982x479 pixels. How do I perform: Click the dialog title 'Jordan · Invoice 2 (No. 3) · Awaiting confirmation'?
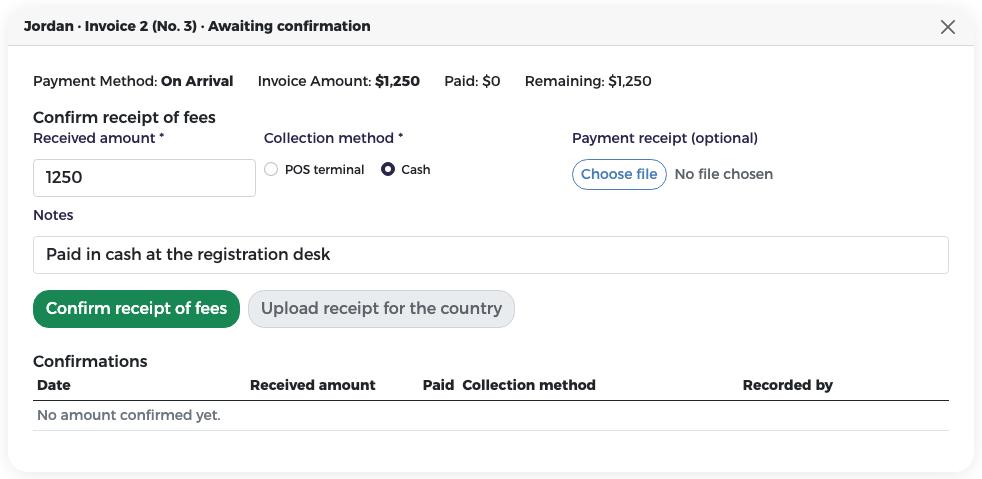(x=197, y=26)
